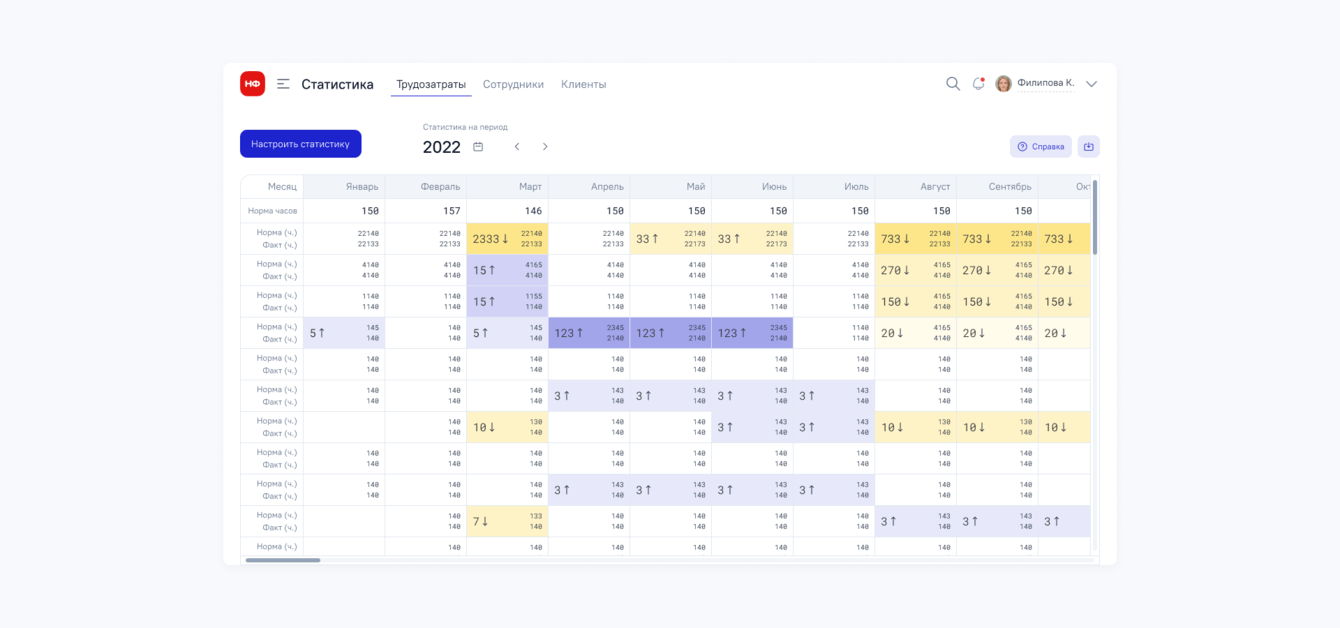Click the red НФ logo icon
This screenshot has width=1340, height=628.
click(253, 84)
